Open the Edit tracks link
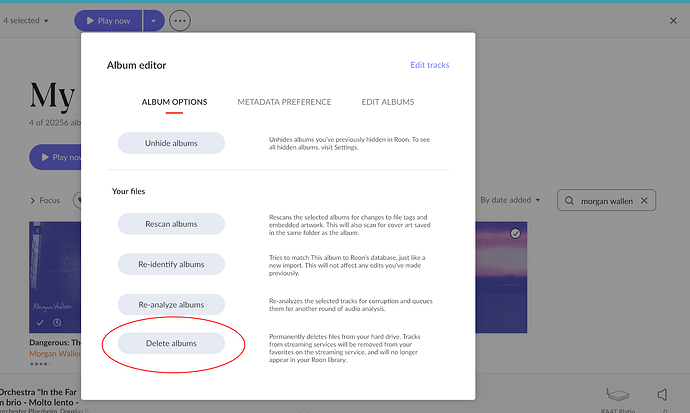690x413 pixels. click(429, 65)
